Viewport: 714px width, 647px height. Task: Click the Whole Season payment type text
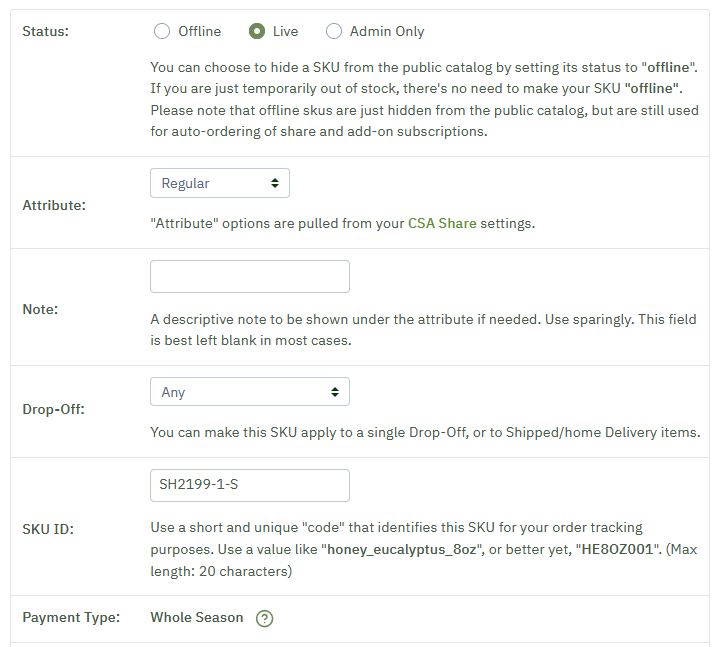pos(197,617)
